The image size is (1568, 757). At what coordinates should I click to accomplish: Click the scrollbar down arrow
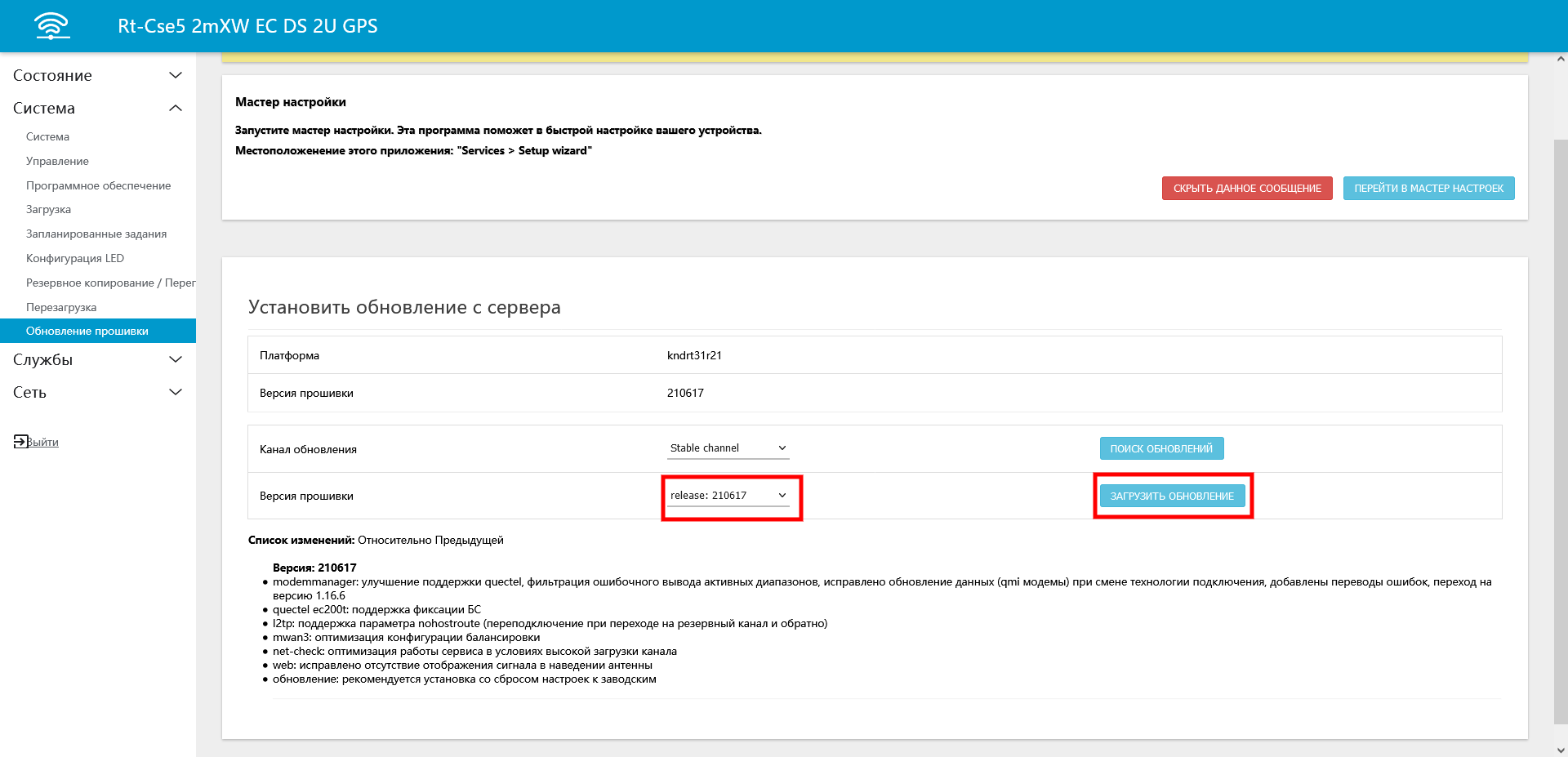(1561, 750)
